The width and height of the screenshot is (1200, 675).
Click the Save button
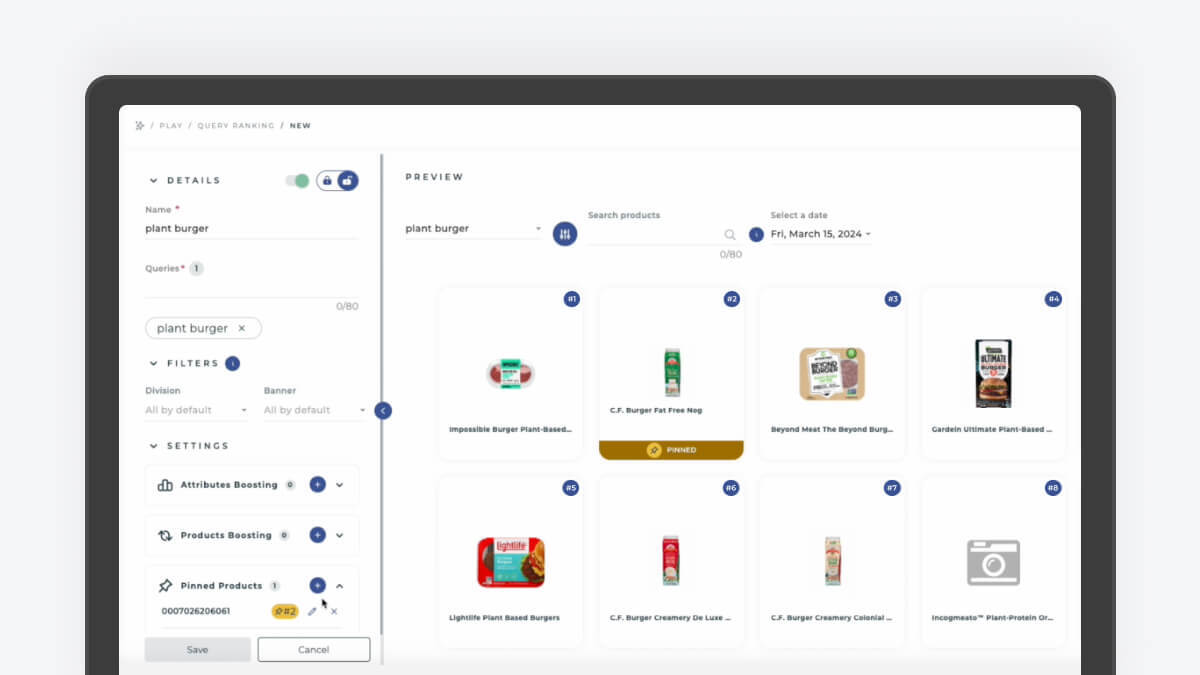[x=197, y=649]
